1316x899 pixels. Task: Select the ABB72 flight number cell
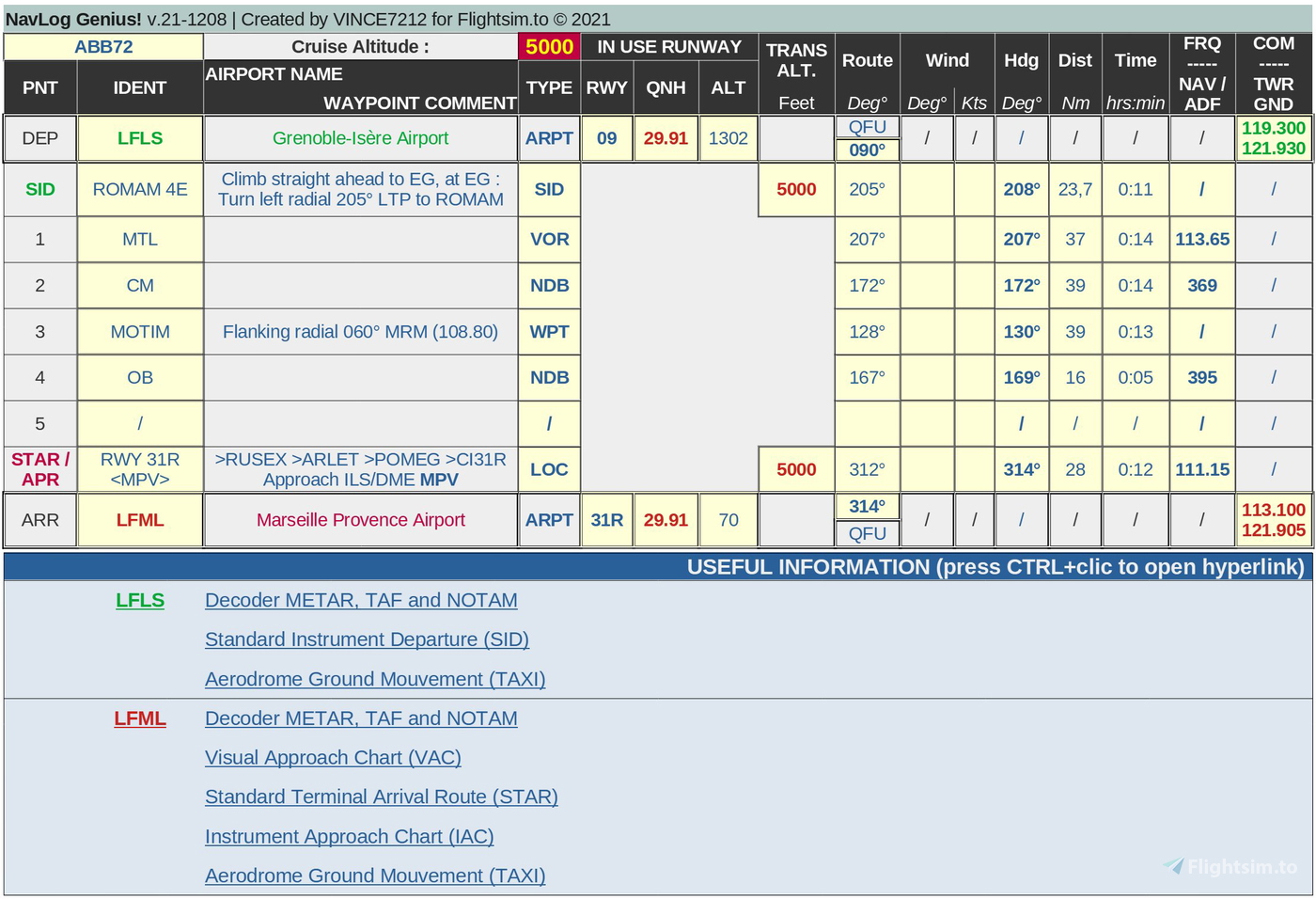point(103,47)
